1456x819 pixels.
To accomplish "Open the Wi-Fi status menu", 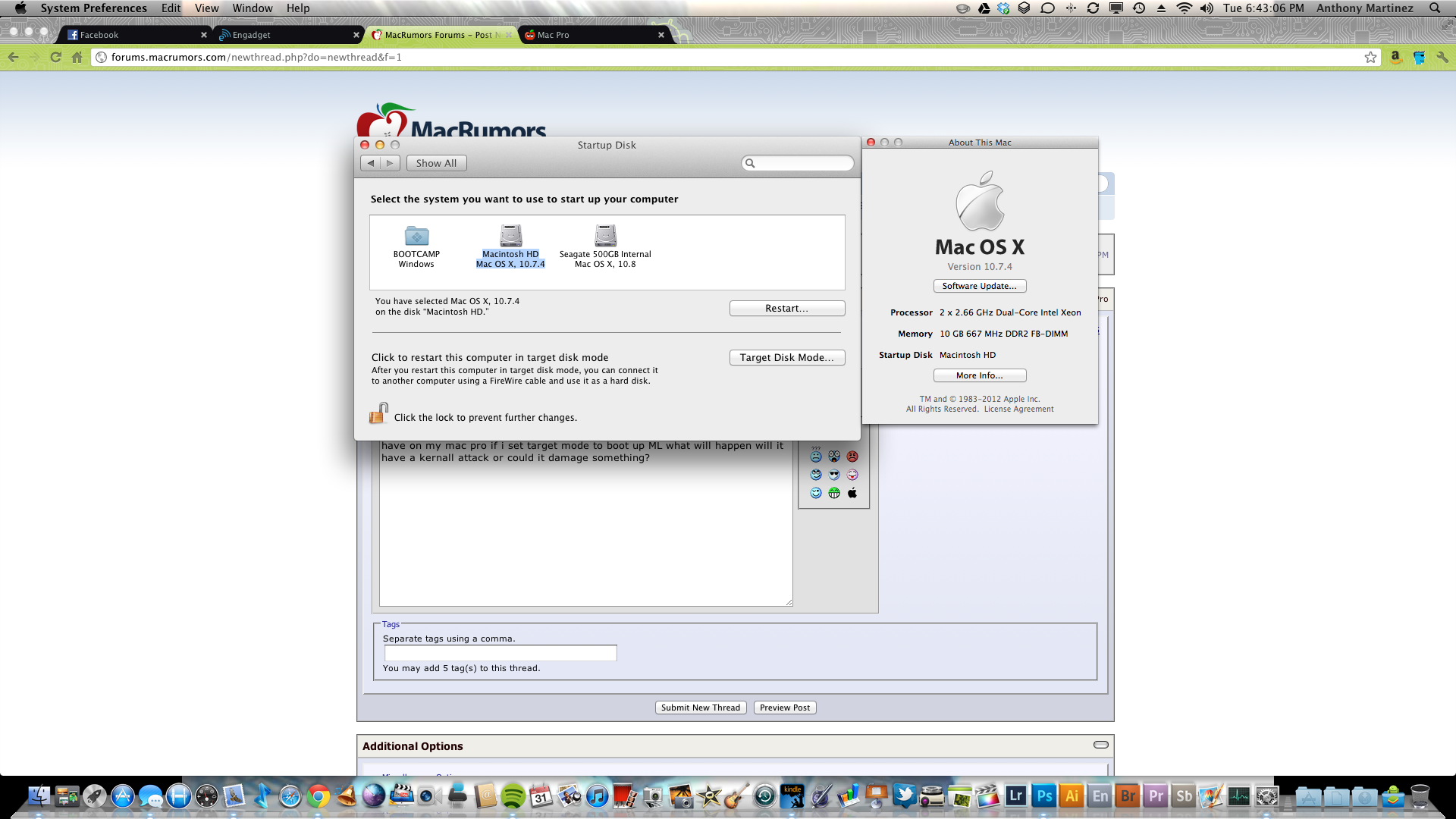I will click(1184, 8).
